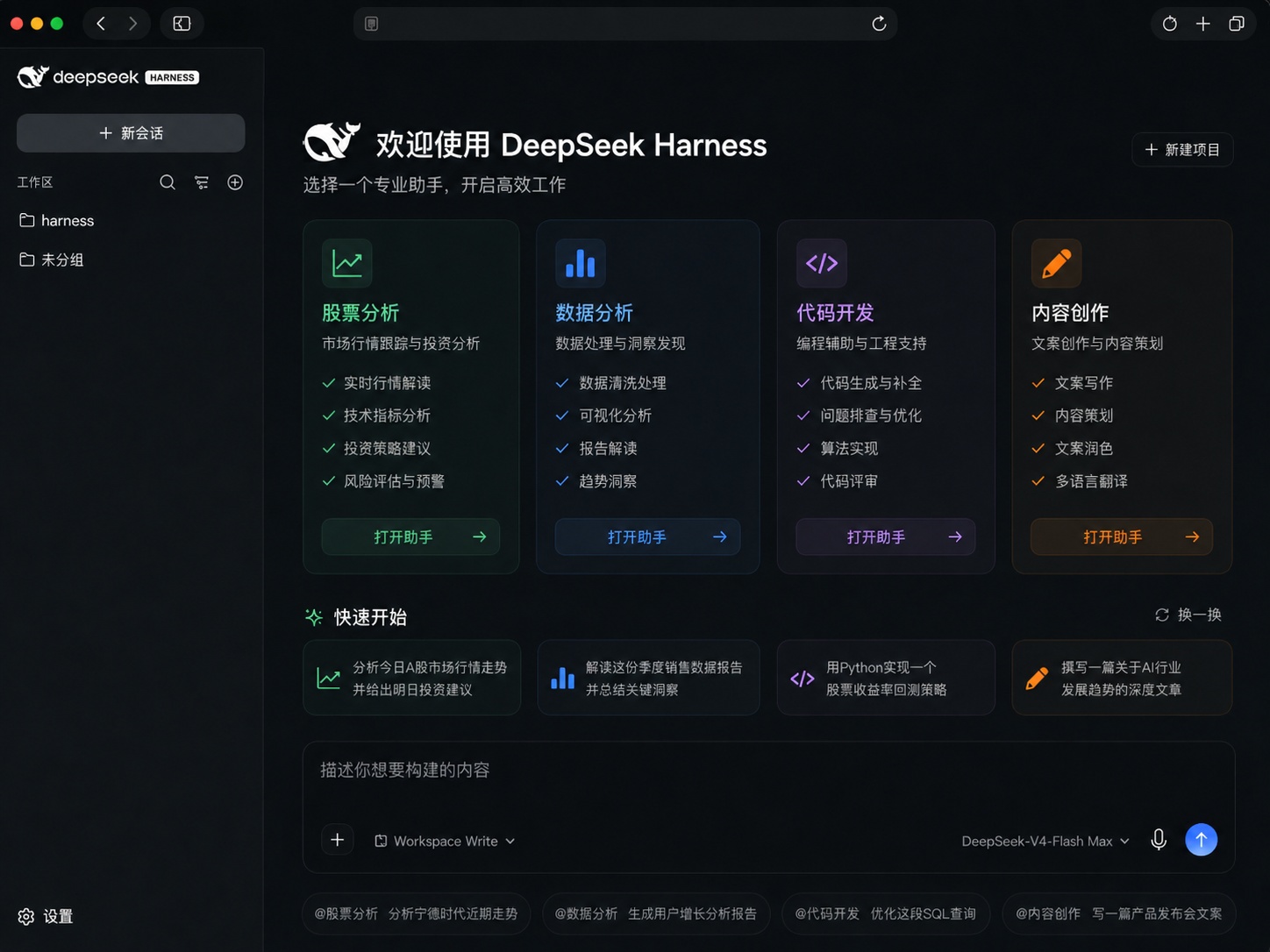Click the 可视化分析 feature text
Screen dimensions: 1270x952
click(x=616, y=416)
